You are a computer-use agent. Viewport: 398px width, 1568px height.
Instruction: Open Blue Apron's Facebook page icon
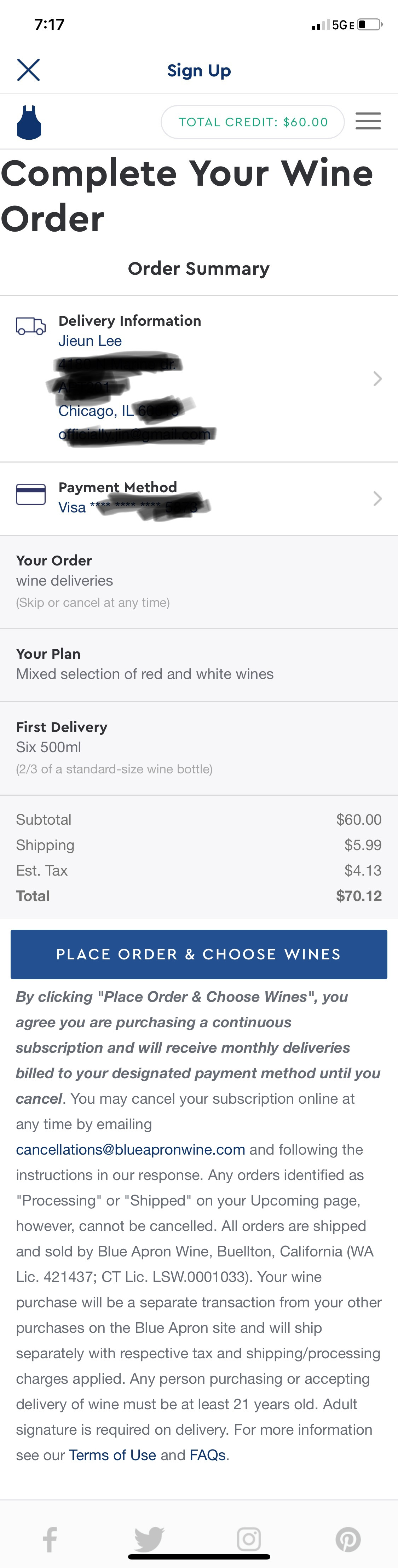pos(50,1539)
